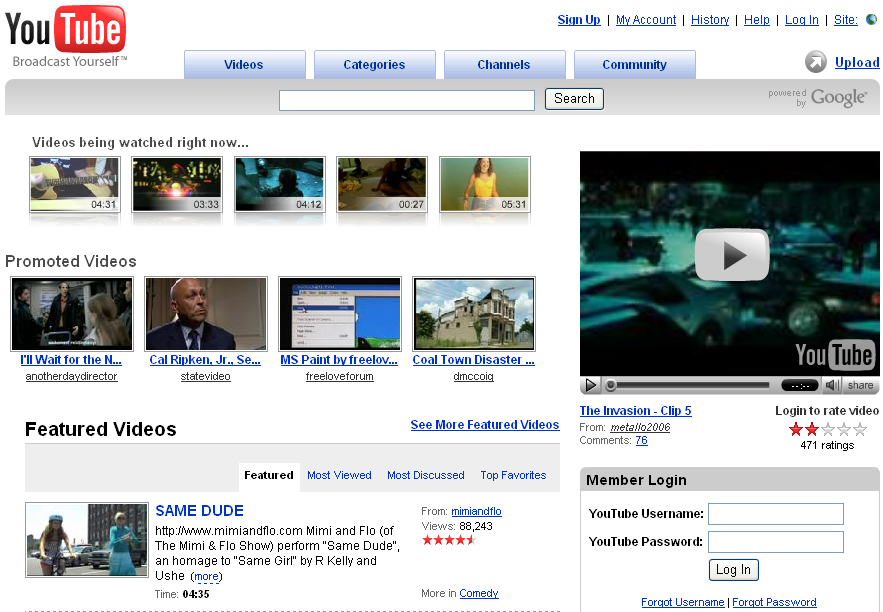Open Cal Ripken, Jr. promoted thumbnail
The image size is (883, 612).
(x=206, y=314)
